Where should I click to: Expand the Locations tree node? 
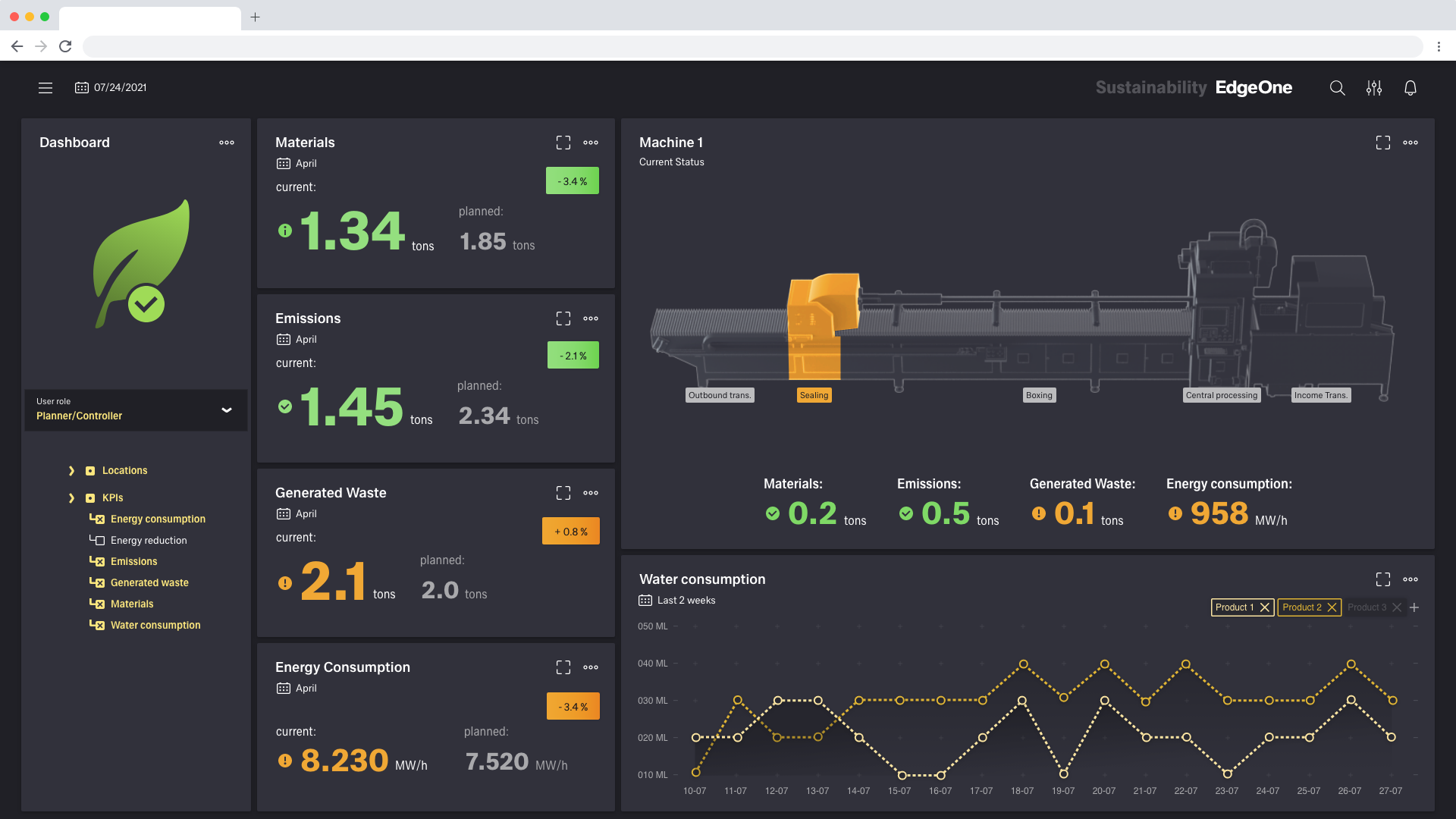[x=71, y=471]
